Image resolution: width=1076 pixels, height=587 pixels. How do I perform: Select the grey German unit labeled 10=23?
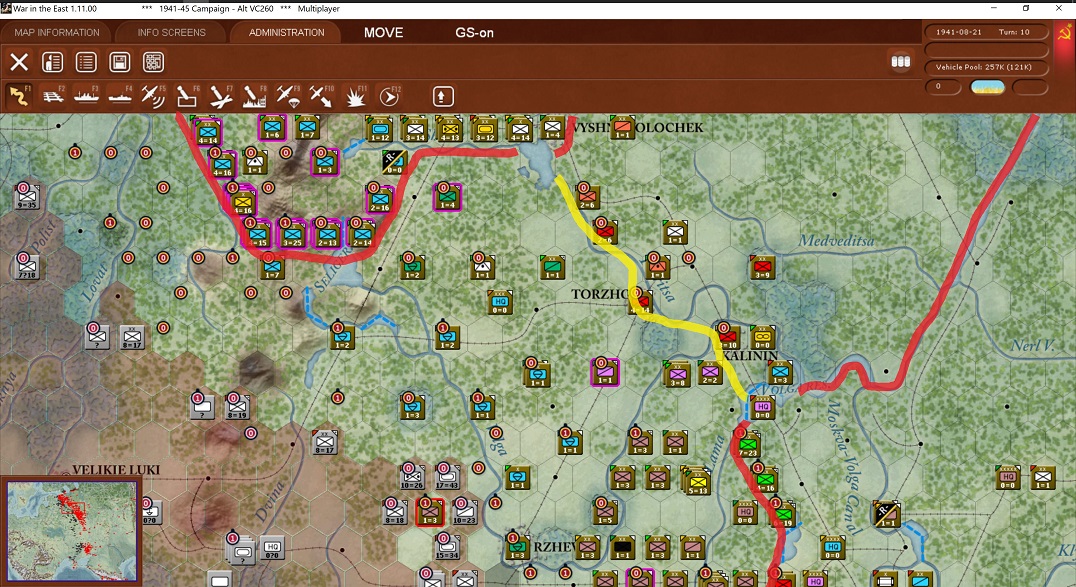[x=464, y=512]
